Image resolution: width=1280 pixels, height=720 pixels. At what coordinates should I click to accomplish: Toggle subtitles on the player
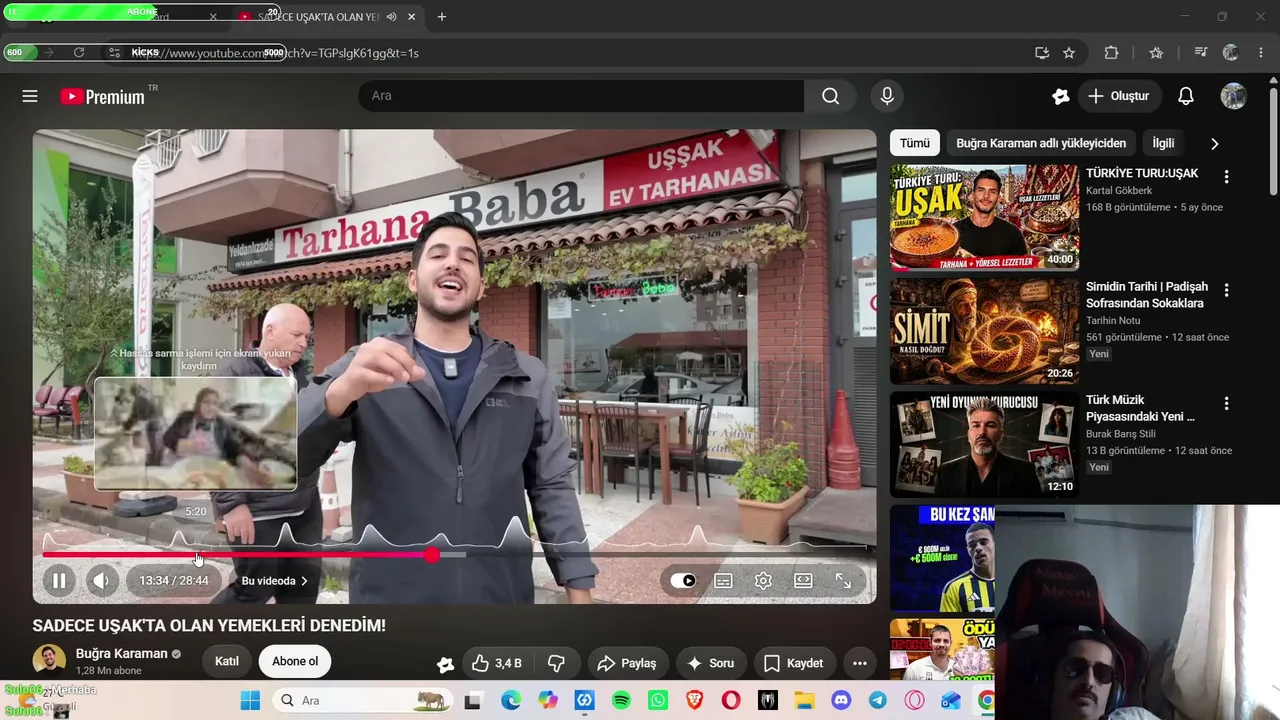tap(724, 580)
